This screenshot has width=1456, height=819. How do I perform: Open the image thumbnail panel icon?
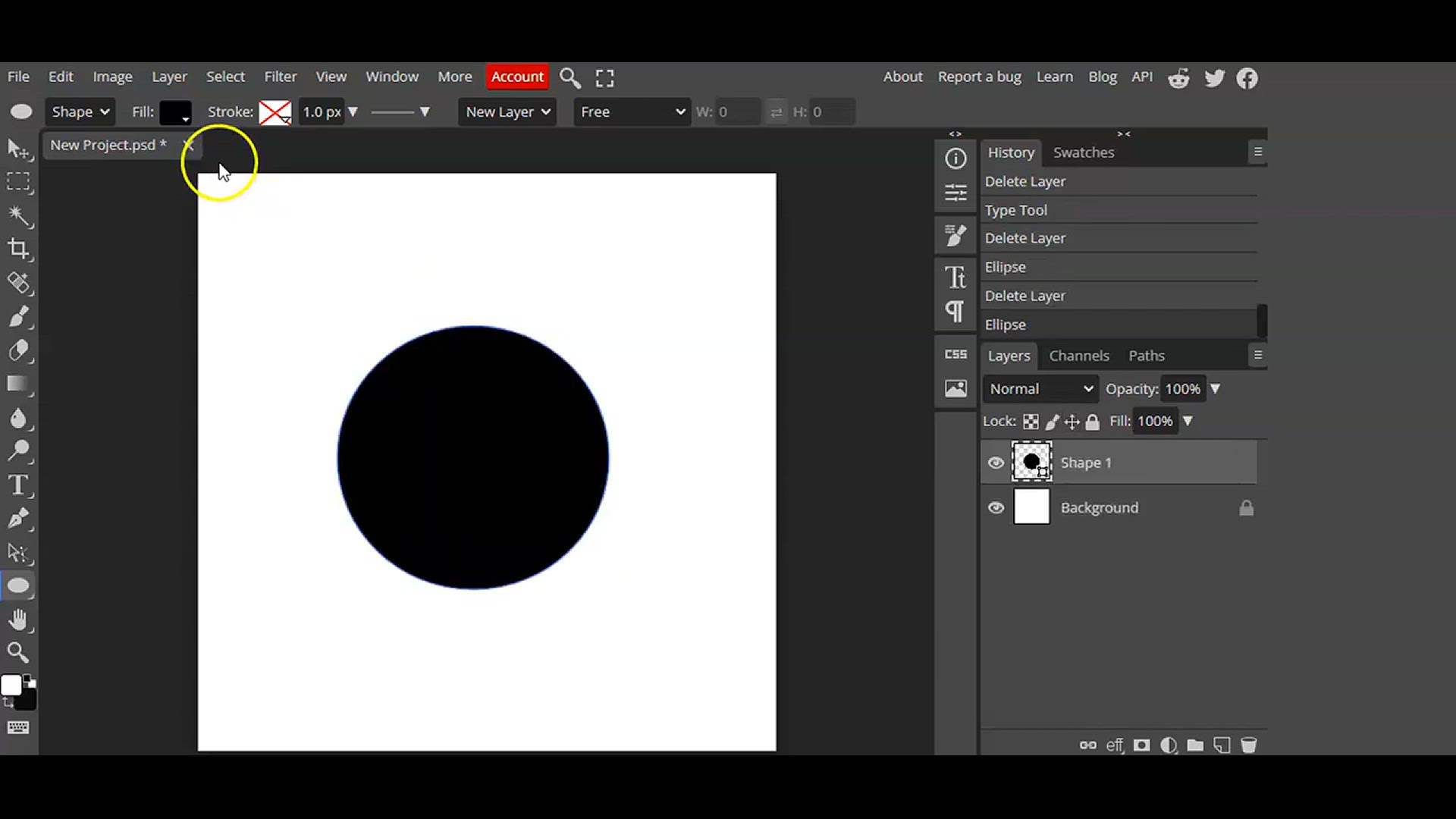click(x=955, y=389)
